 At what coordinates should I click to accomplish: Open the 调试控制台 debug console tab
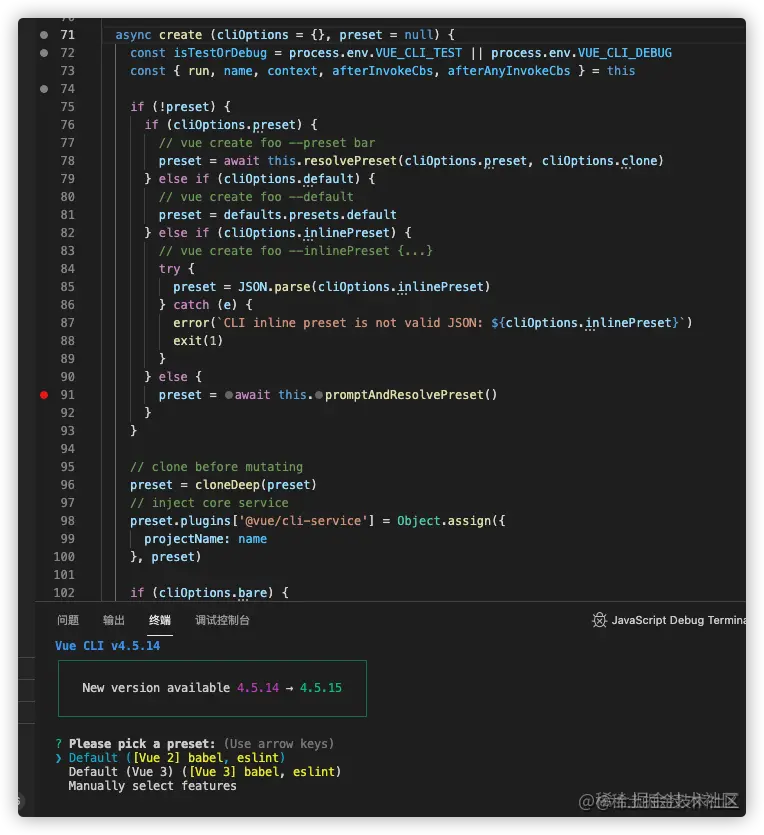click(x=222, y=620)
